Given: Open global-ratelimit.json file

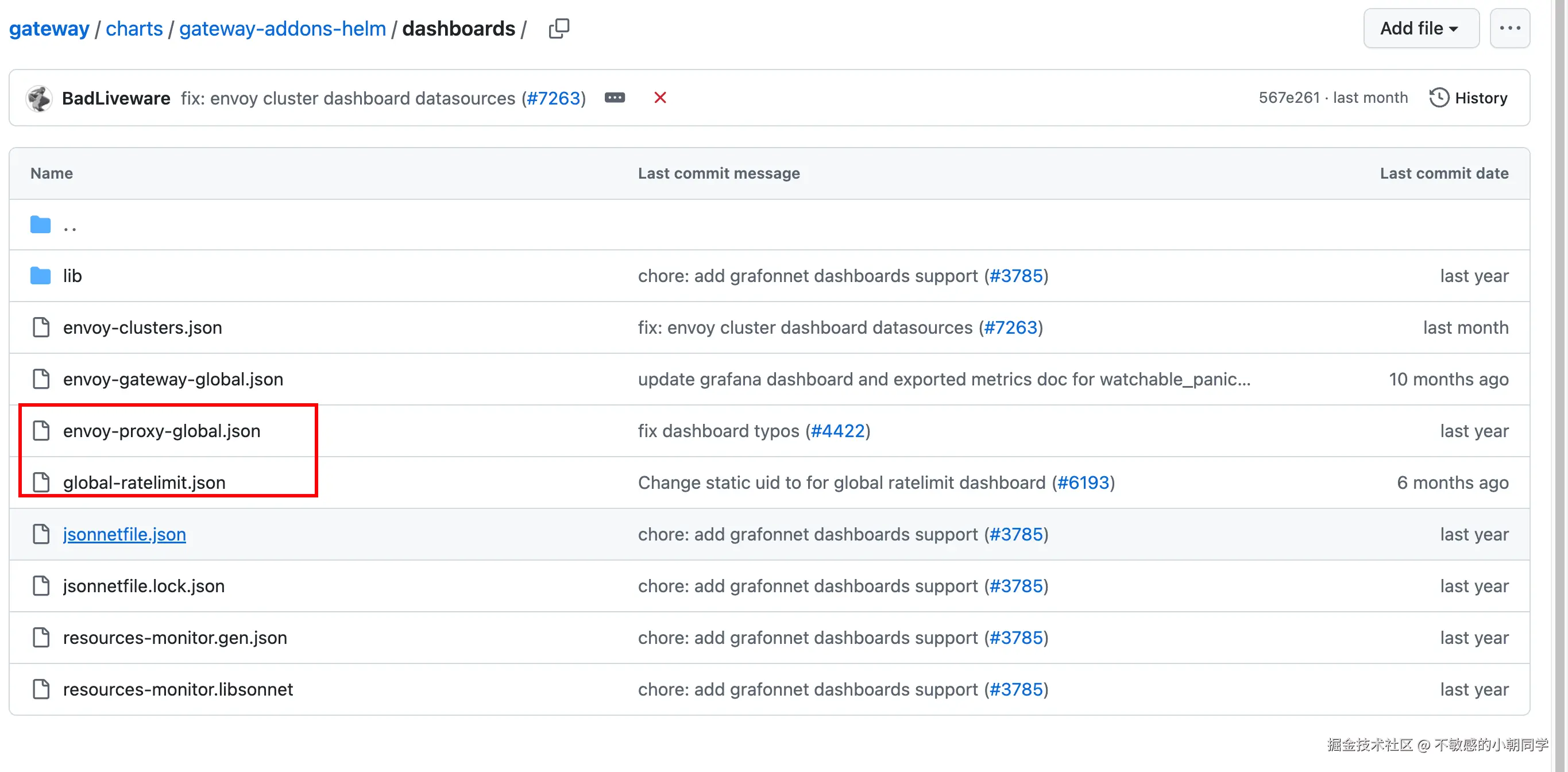Looking at the screenshot, I should point(144,483).
